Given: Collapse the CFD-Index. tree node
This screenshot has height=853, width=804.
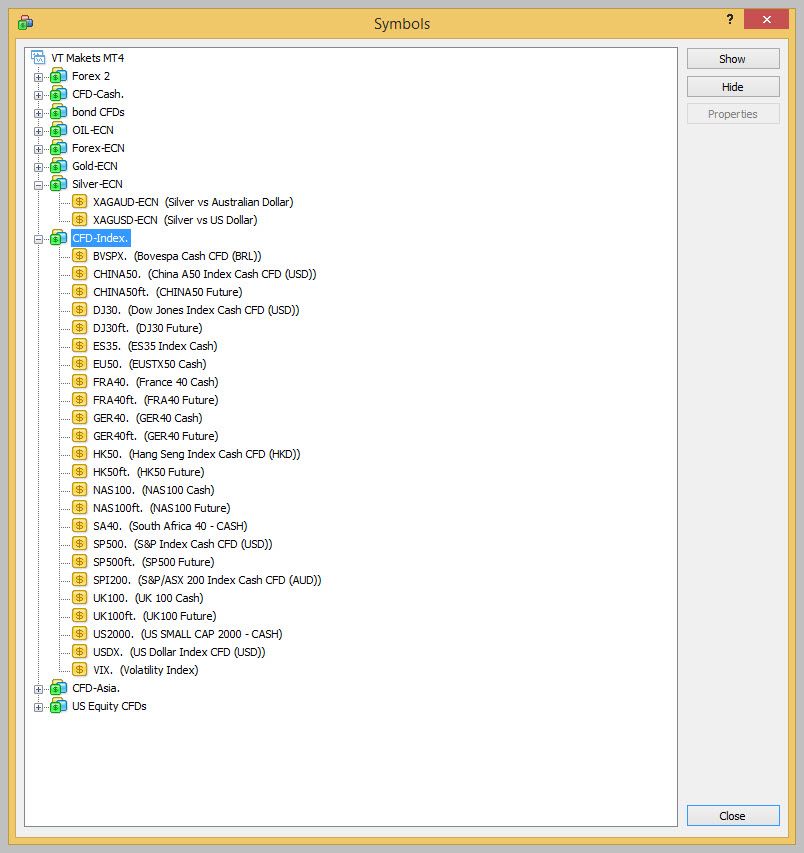Looking at the screenshot, I should [38, 238].
